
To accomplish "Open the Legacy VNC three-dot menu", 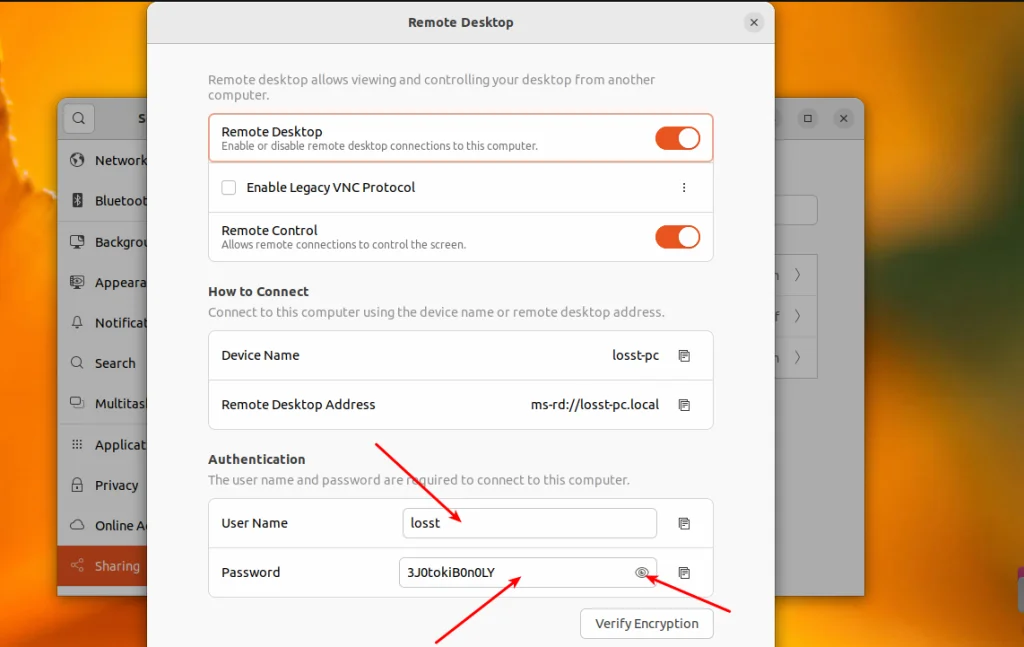I will 684,188.
